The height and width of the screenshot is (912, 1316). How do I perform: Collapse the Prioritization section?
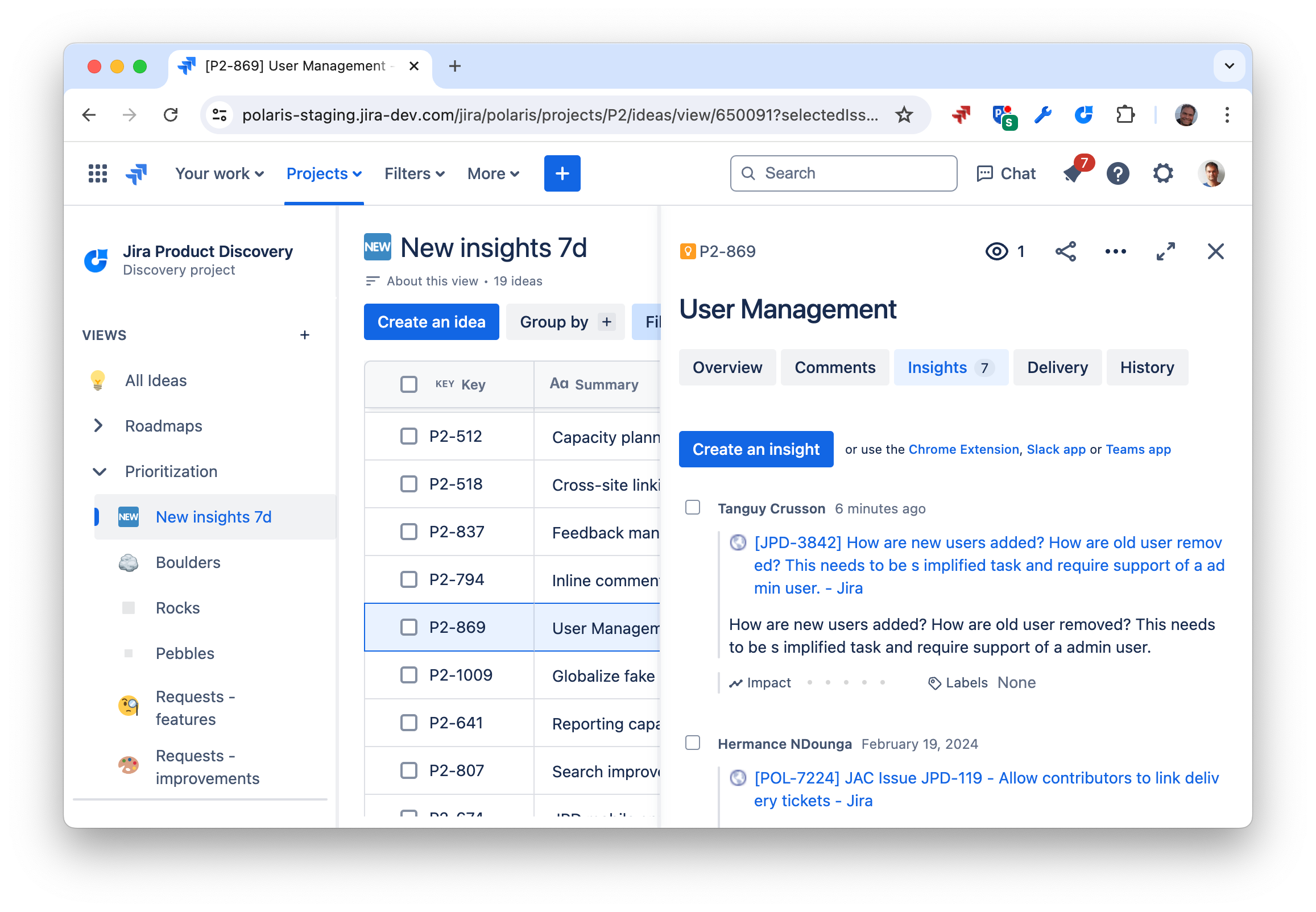pyautogui.click(x=100, y=471)
